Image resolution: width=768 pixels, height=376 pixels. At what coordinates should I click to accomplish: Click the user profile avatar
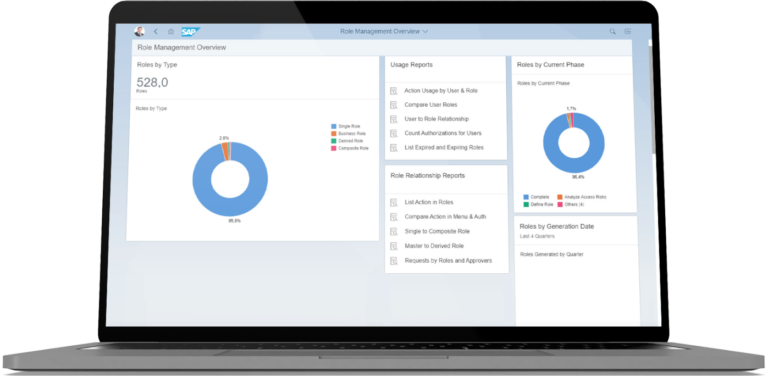(x=139, y=31)
